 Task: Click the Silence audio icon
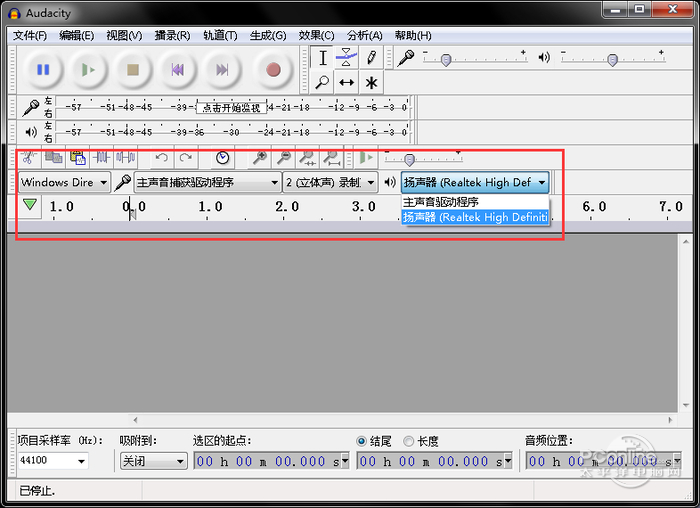(x=125, y=157)
